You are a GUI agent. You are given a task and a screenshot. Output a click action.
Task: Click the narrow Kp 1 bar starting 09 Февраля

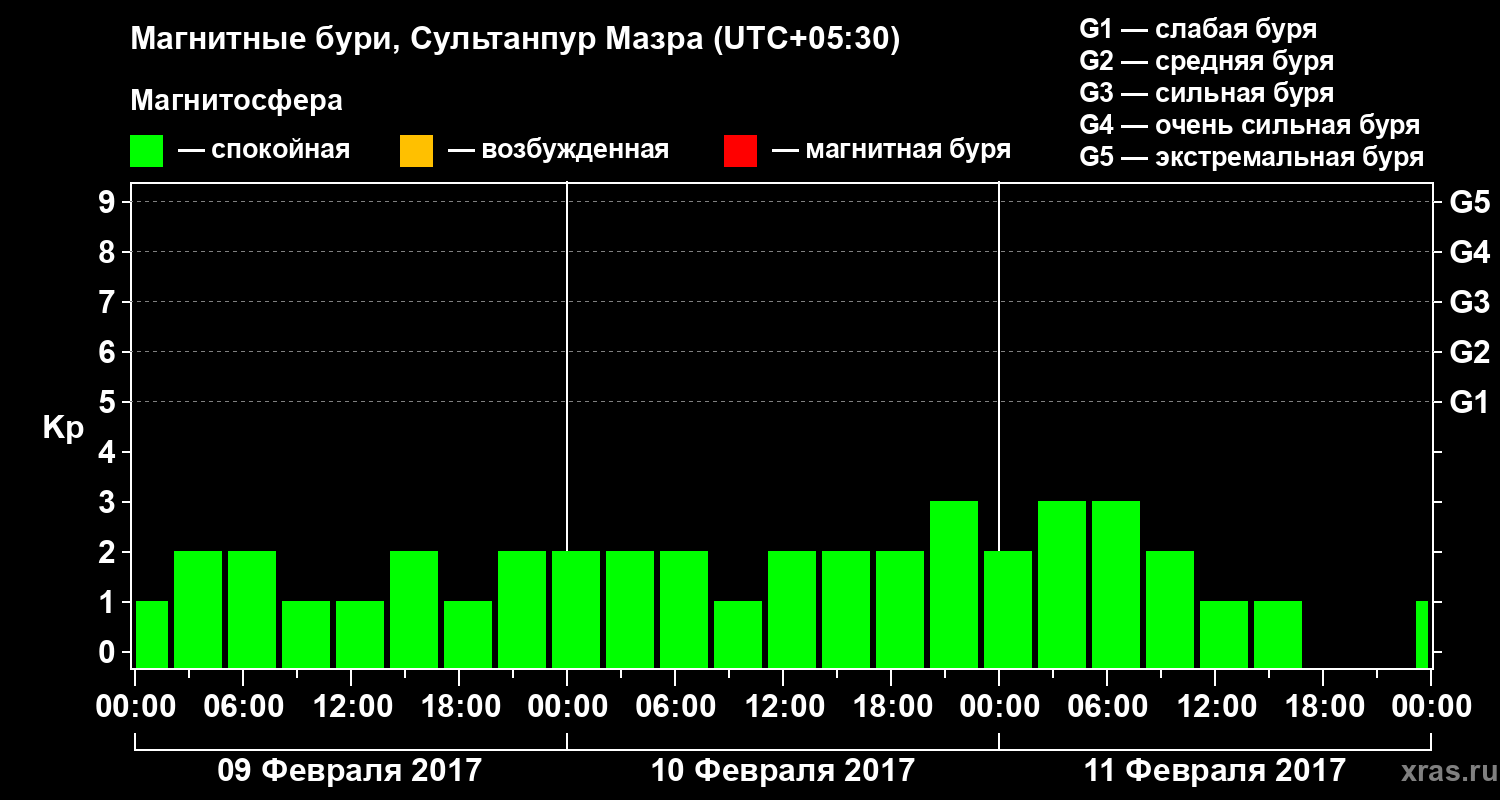click(x=152, y=634)
